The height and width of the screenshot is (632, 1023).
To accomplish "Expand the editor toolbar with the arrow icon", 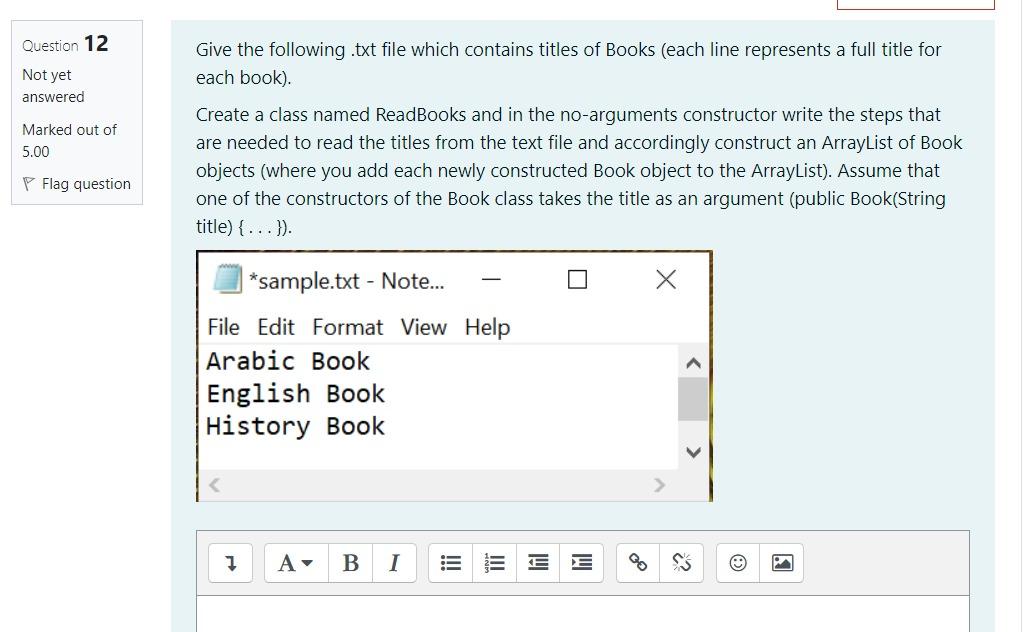I will [x=230, y=562].
